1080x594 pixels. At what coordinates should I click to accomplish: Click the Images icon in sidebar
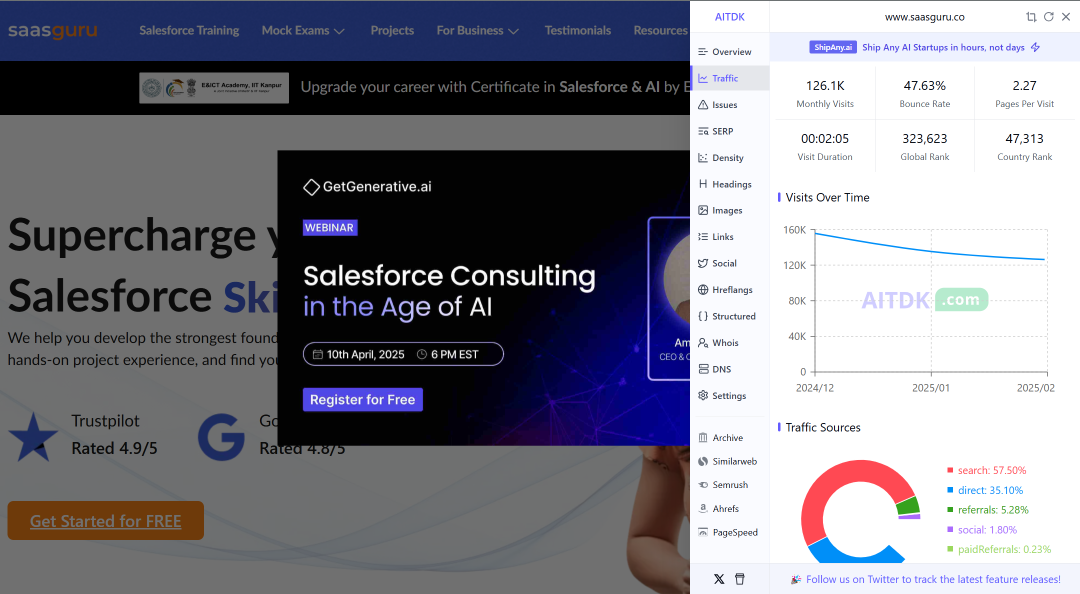703,210
